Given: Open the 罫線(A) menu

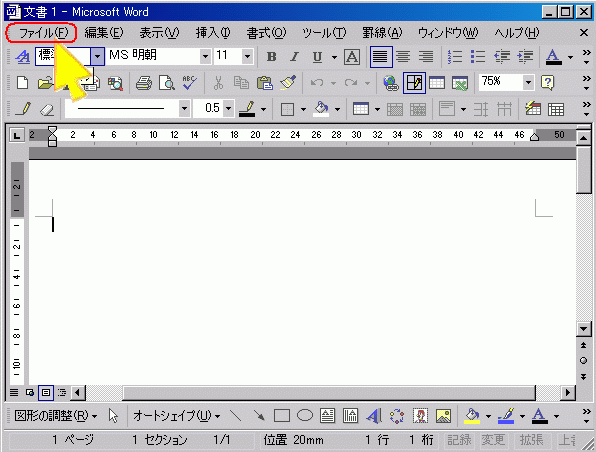Looking at the screenshot, I should coord(382,33).
